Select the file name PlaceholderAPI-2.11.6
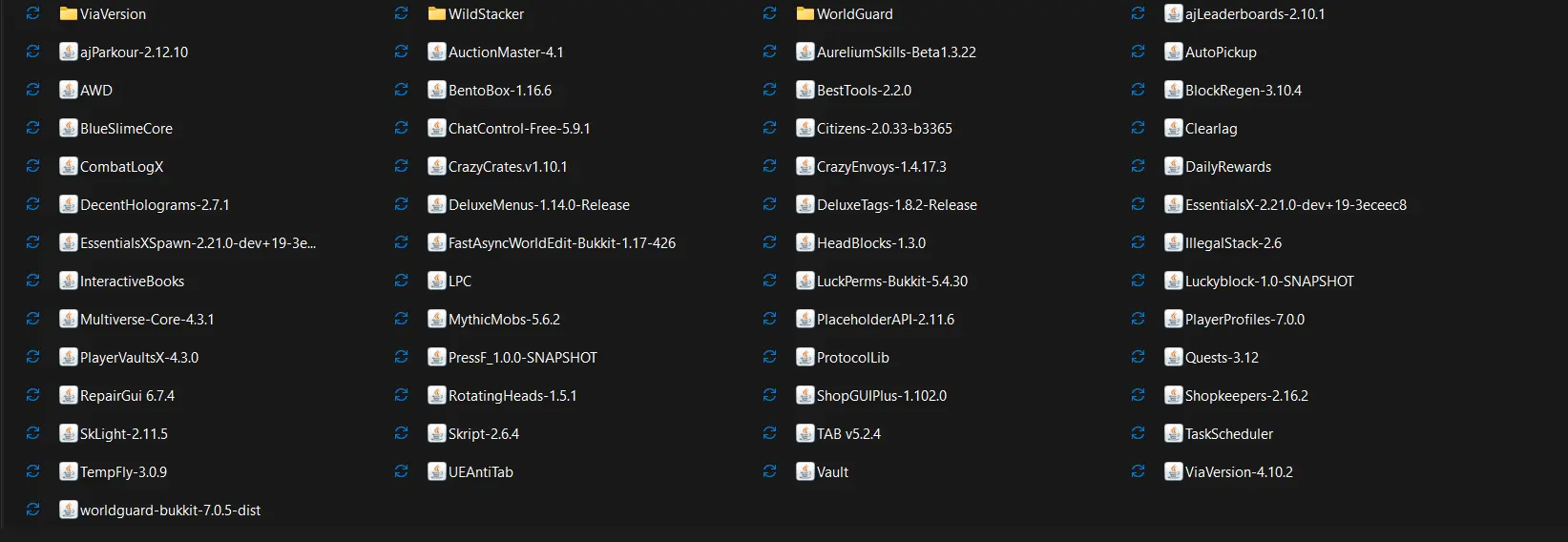The height and width of the screenshot is (542, 1568). click(886, 320)
